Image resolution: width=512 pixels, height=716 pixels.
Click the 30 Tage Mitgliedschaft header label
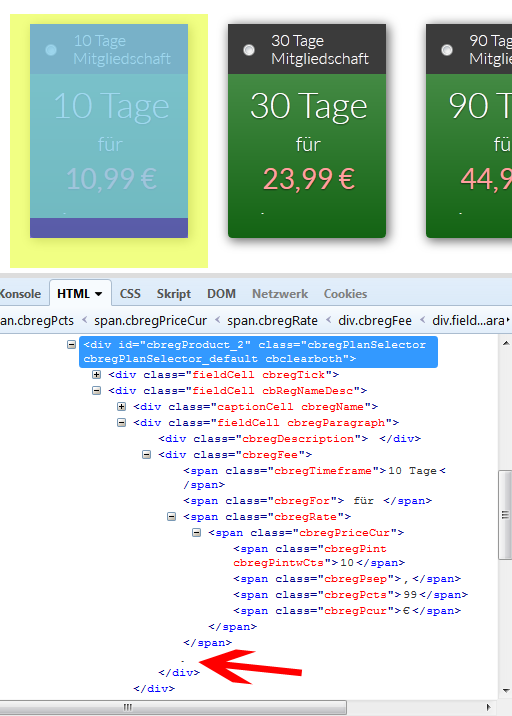coord(320,50)
